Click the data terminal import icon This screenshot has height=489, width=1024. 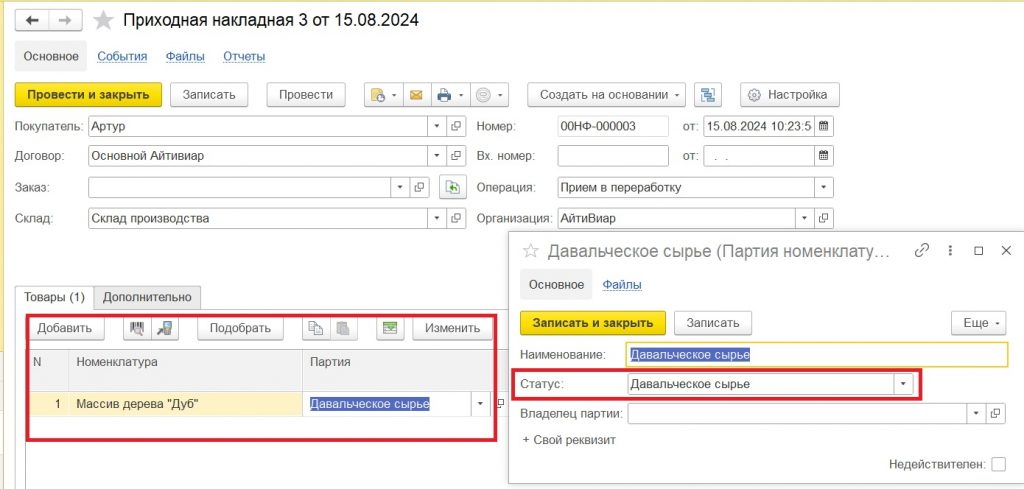click(x=164, y=328)
